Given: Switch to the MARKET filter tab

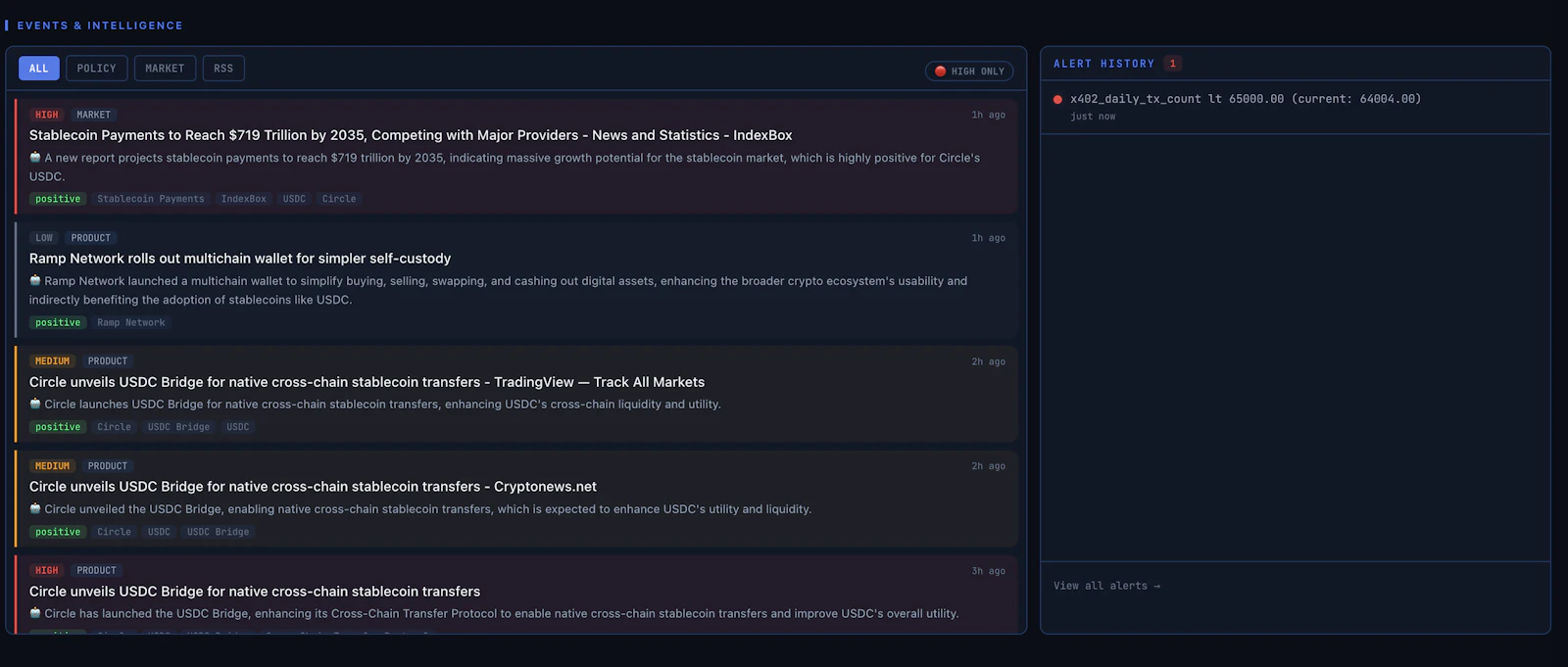Looking at the screenshot, I should [165, 69].
